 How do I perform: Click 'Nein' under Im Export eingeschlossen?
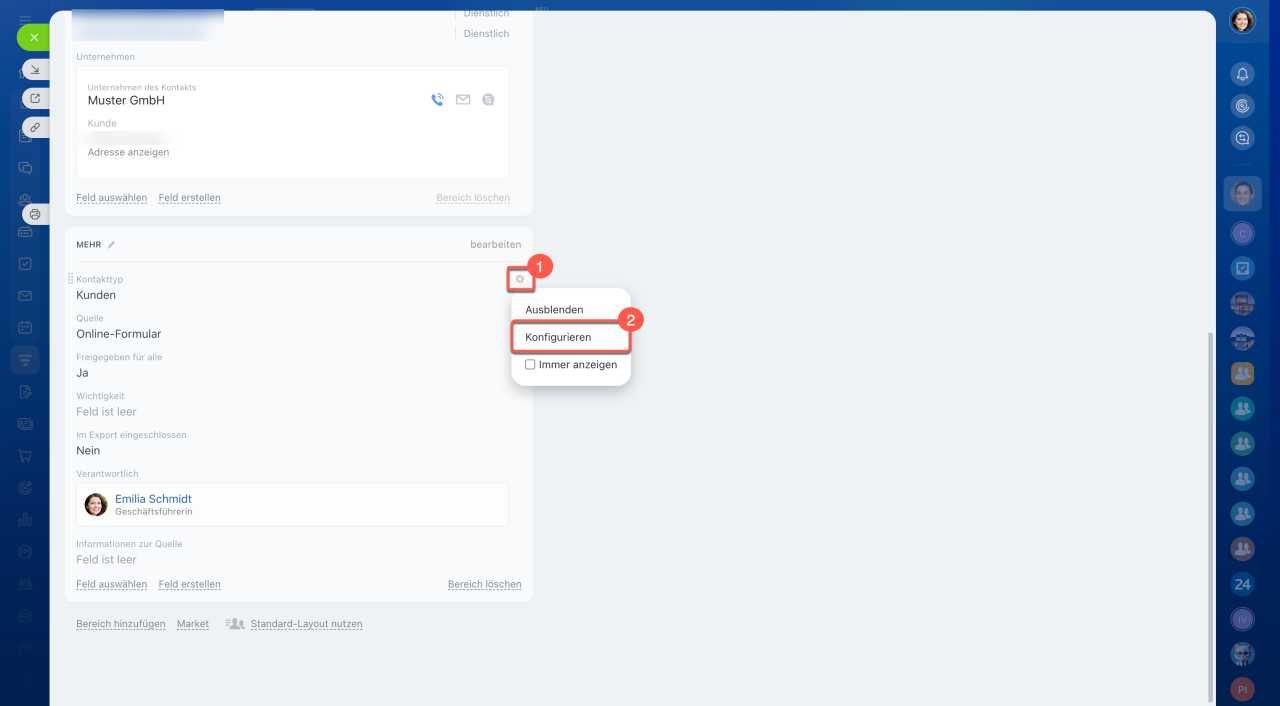click(x=88, y=451)
